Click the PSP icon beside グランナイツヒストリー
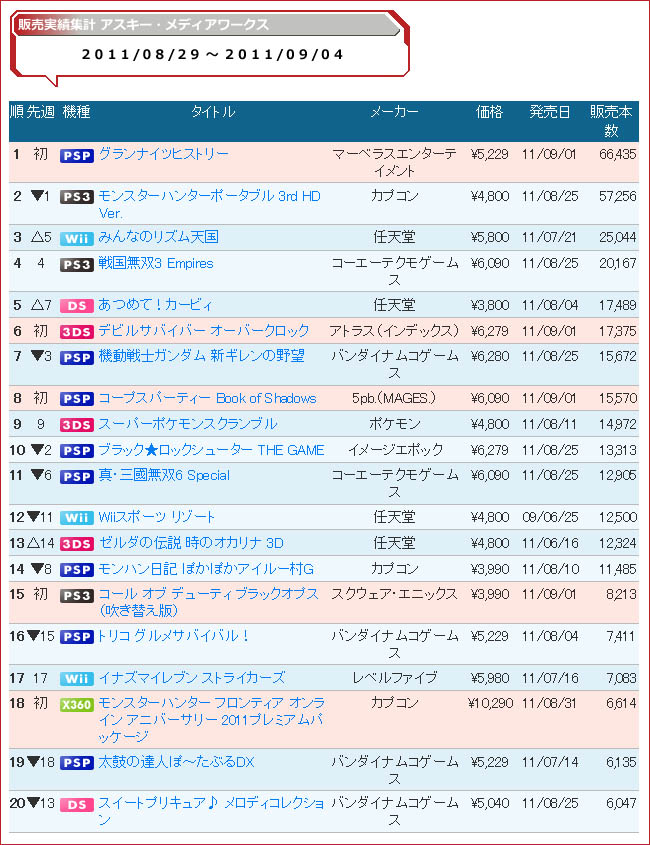This screenshot has height=845, width=650. (77, 156)
